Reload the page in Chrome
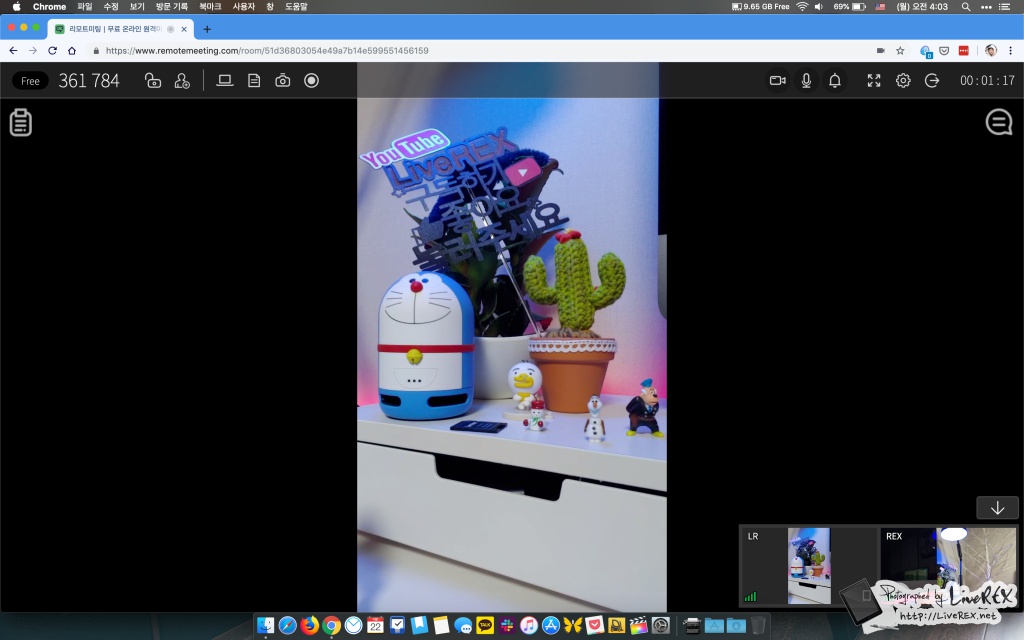The image size is (1024, 640). click(x=52, y=50)
